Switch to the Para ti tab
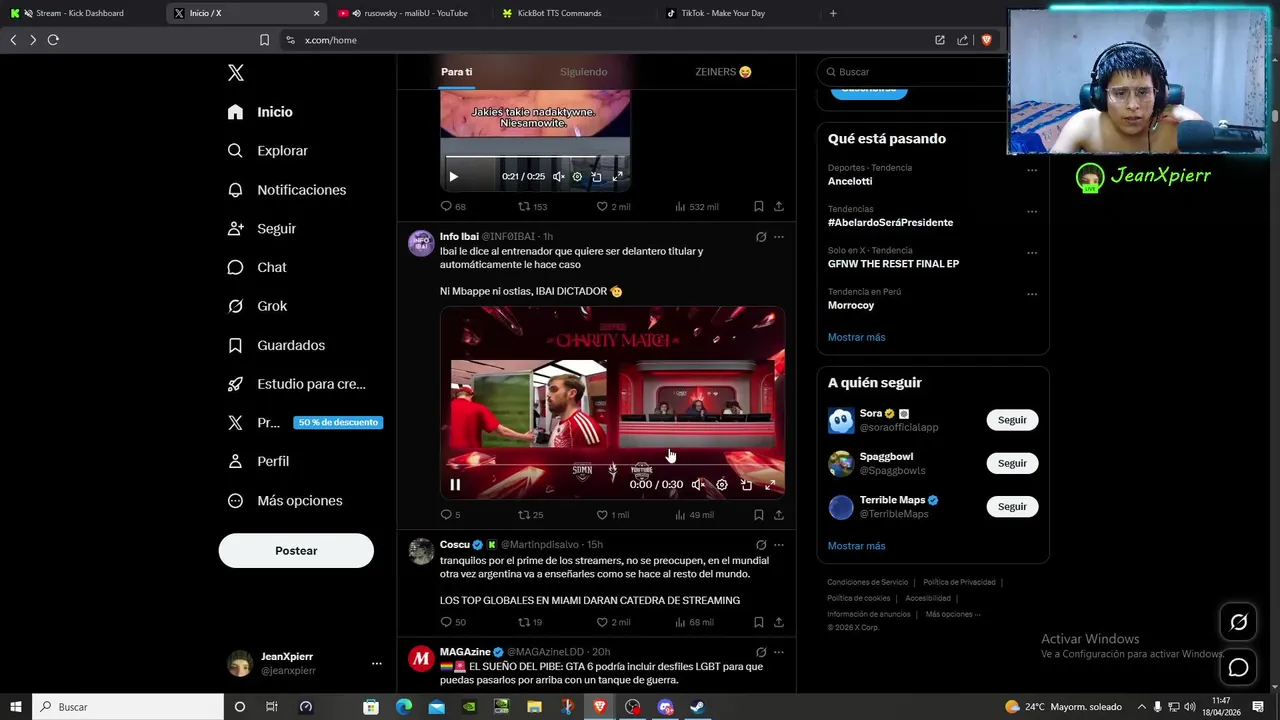1280x720 pixels. point(456,72)
